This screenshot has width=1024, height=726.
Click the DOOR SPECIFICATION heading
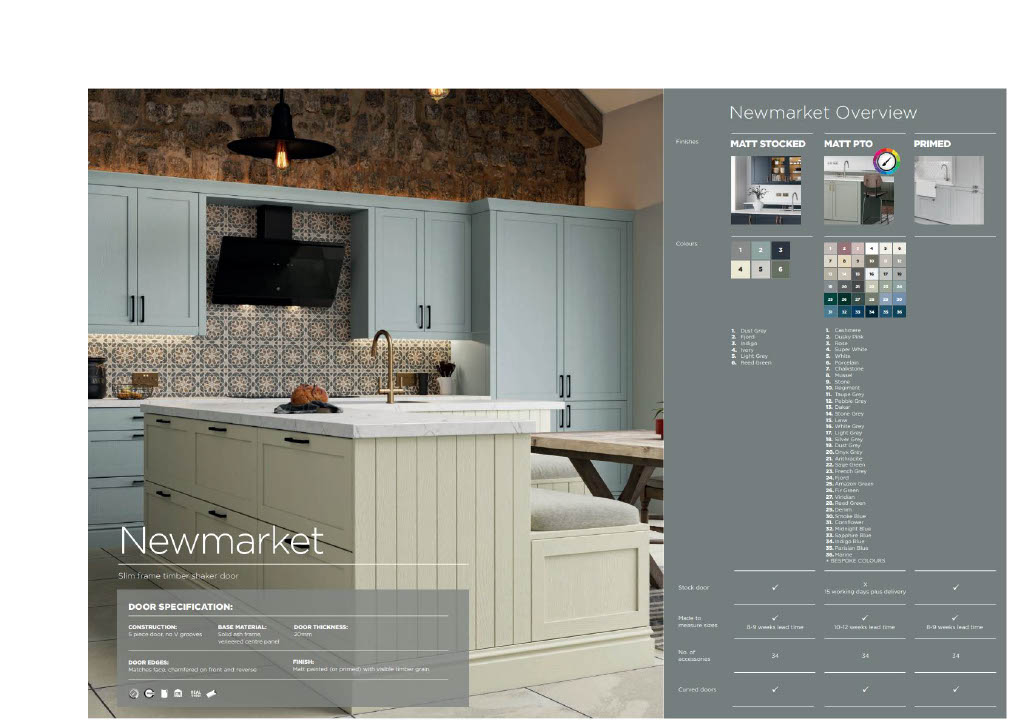(x=180, y=607)
